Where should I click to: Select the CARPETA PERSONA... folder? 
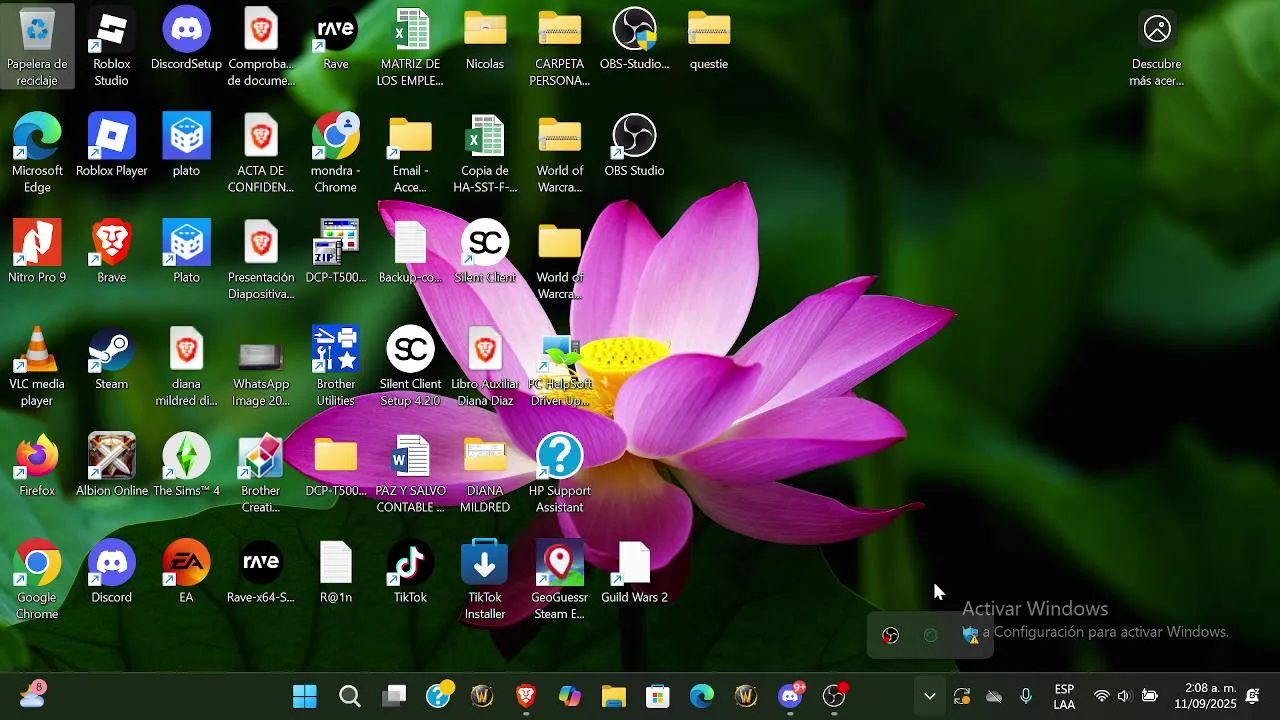pyautogui.click(x=559, y=46)
